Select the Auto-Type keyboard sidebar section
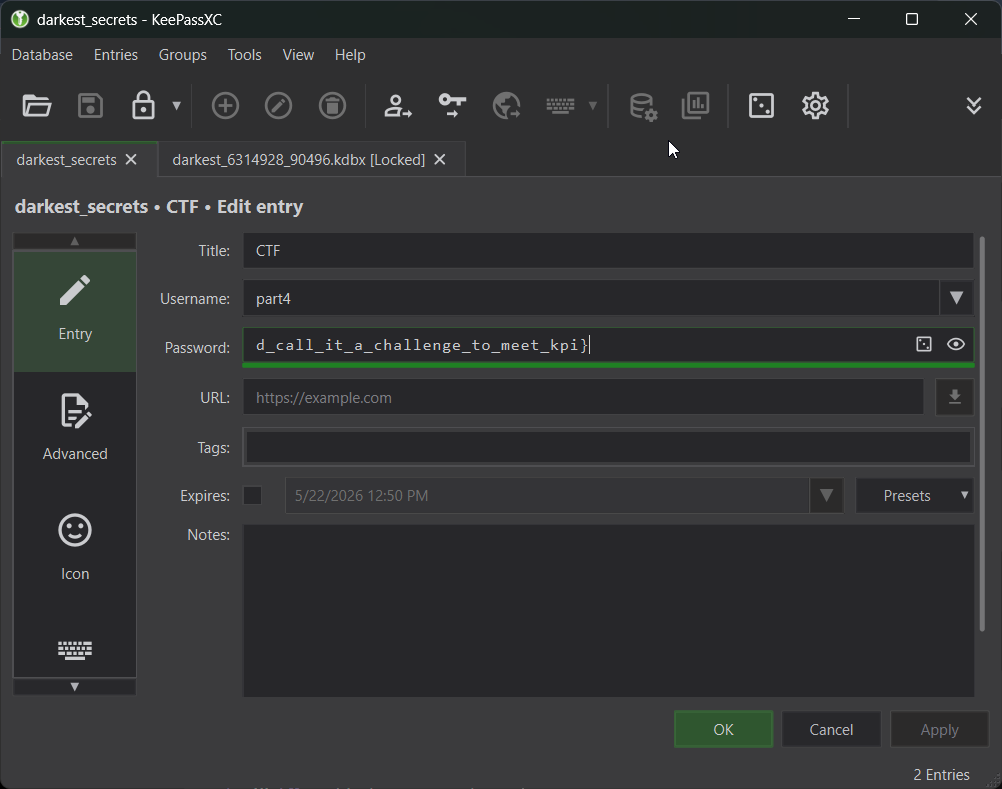The width and height of the screenshot is (1002, 789). 75,650
